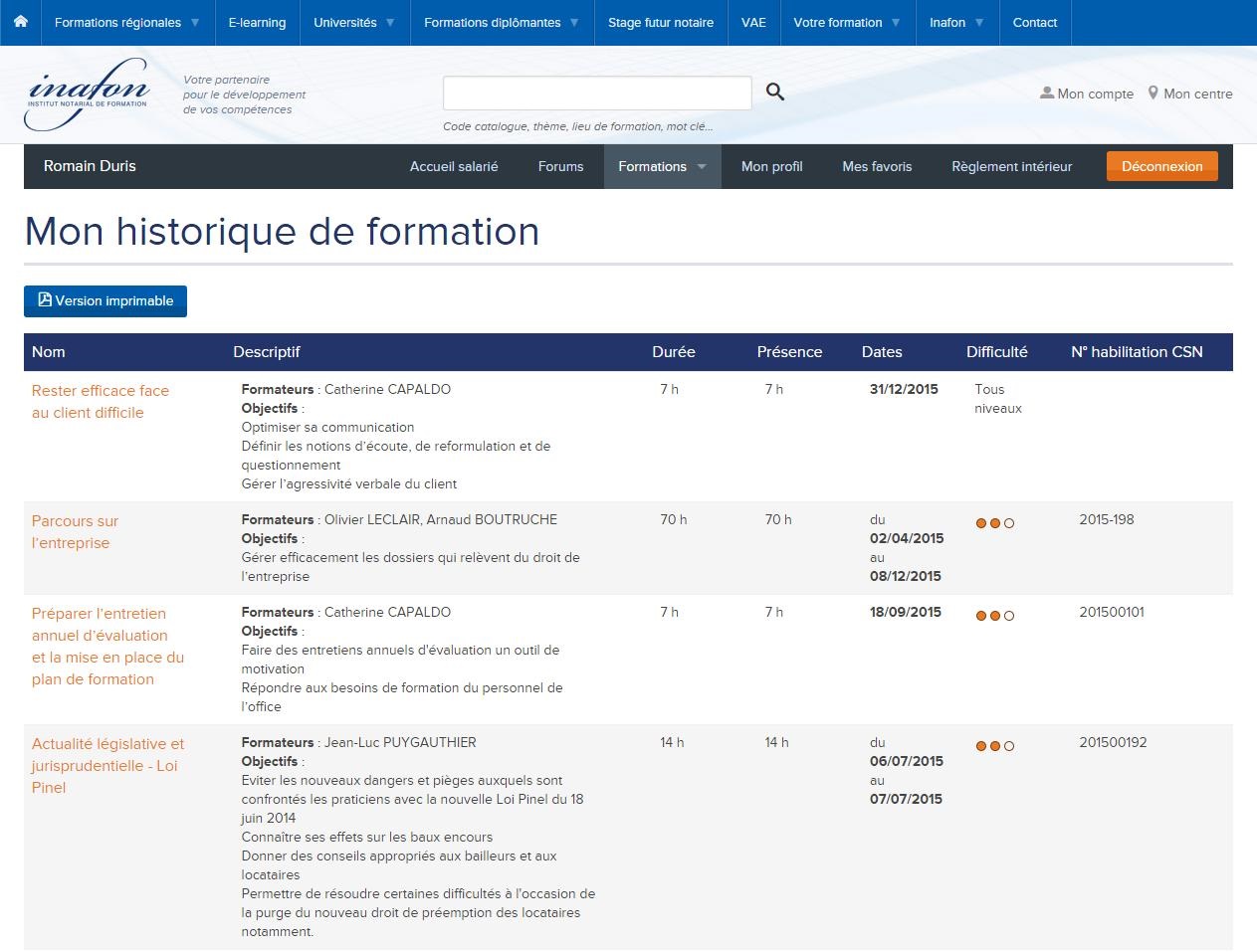Click the difficulty dots for Parcours sur l'entreprise
The image size is (1257, 952).
coord(994,522)
